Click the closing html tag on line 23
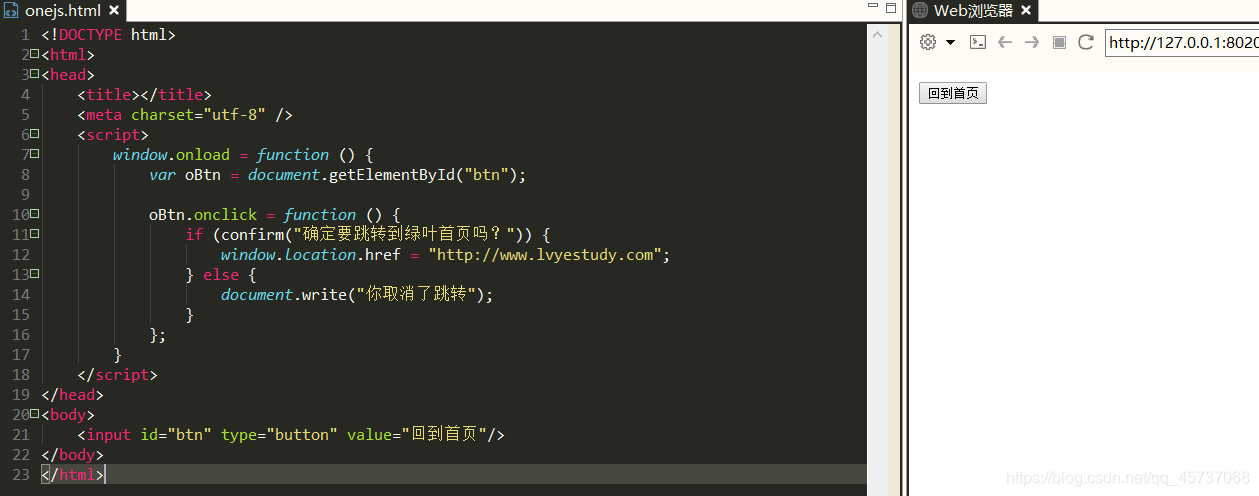This screenshot has height=496, width=1259. (x=72, y=474)
